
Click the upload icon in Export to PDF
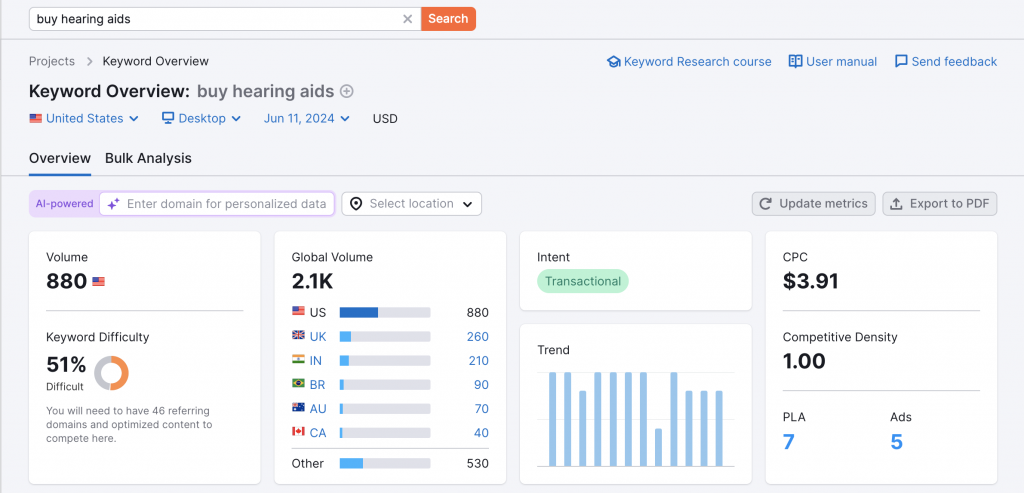[x=897, y=204]
